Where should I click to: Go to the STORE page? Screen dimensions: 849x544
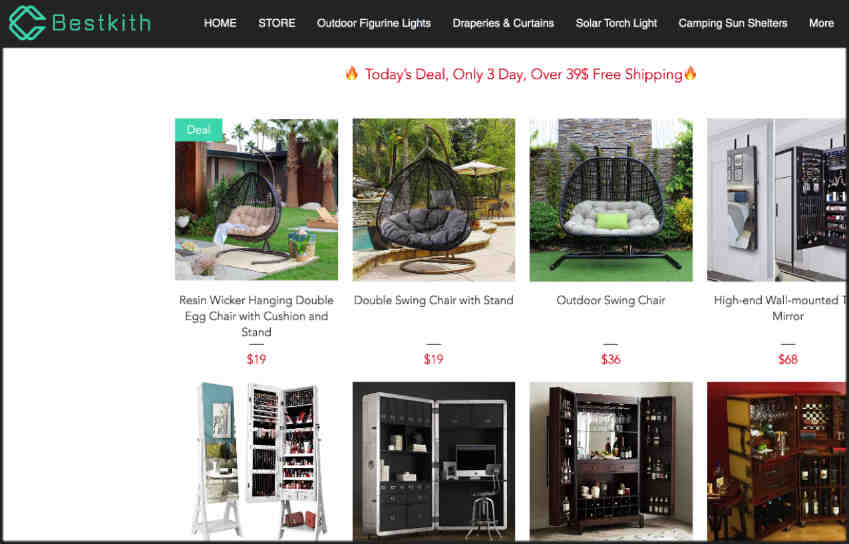277,23
